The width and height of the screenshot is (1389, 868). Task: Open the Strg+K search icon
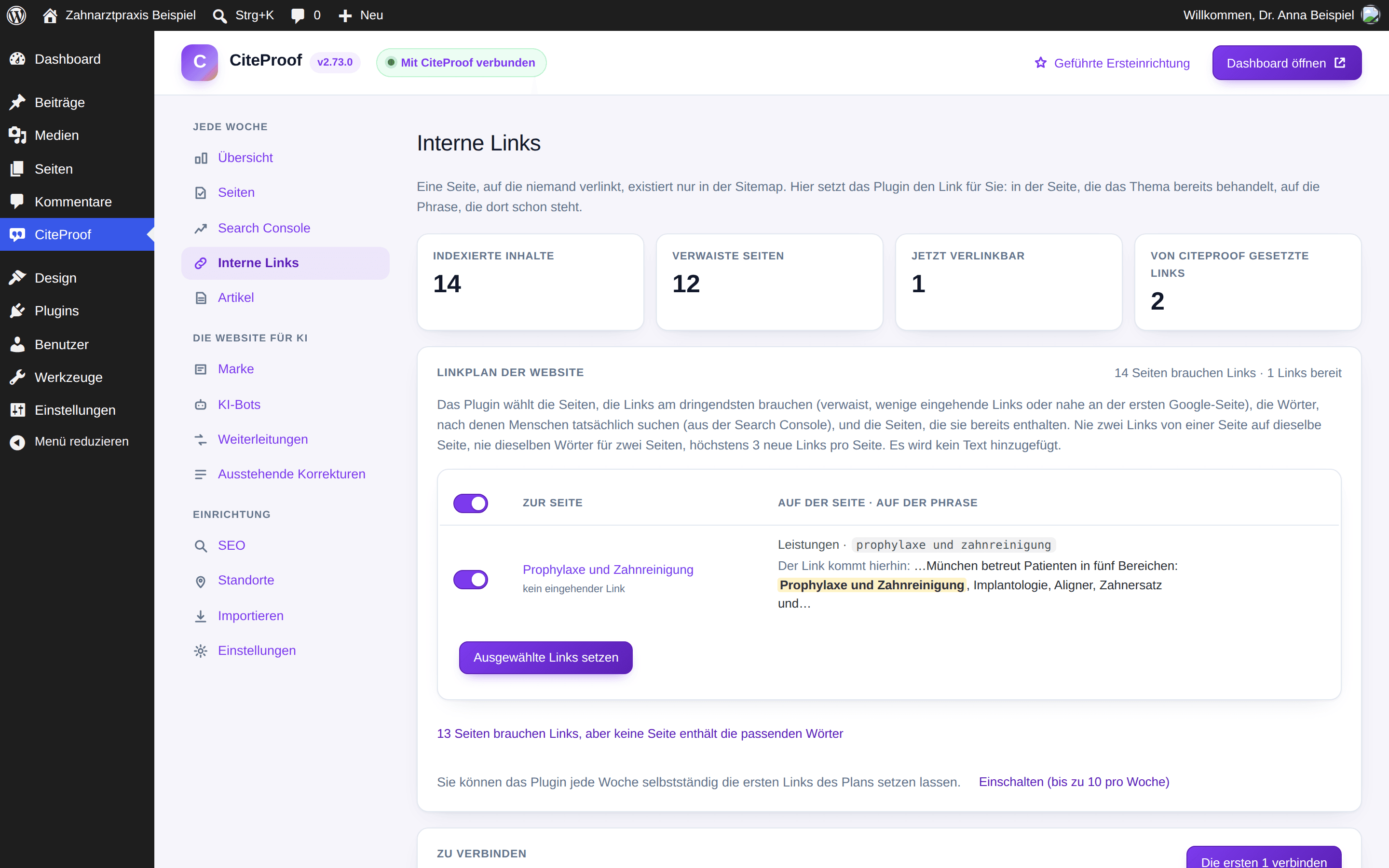[x=219, y=15]
